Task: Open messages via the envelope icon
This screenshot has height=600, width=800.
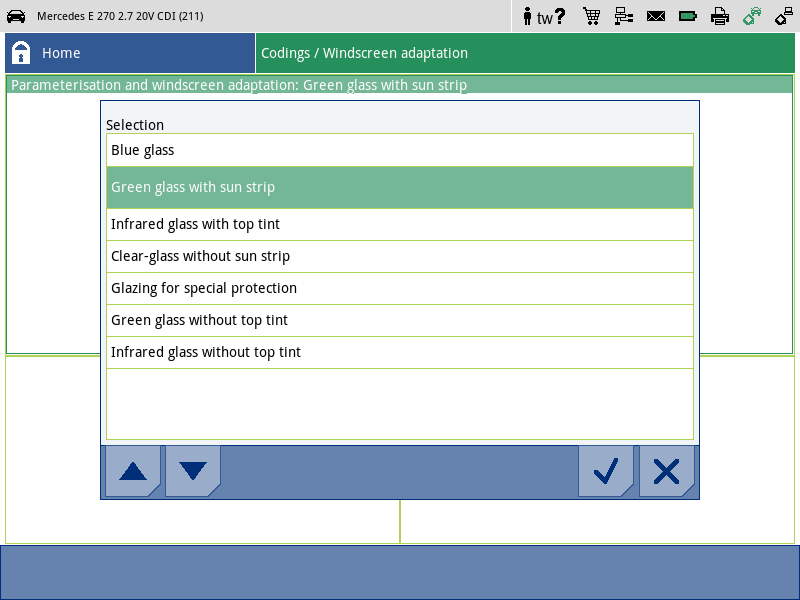Action: click(656, 16)
